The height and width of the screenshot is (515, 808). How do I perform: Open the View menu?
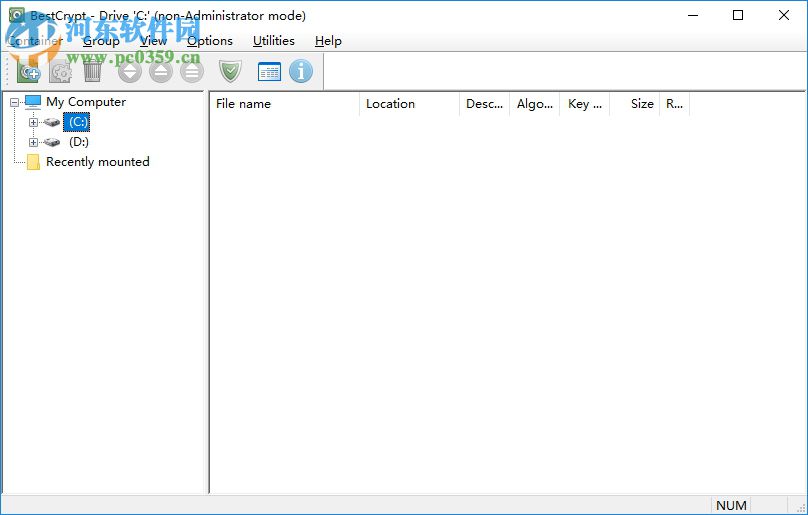click(x=154, y=41)
